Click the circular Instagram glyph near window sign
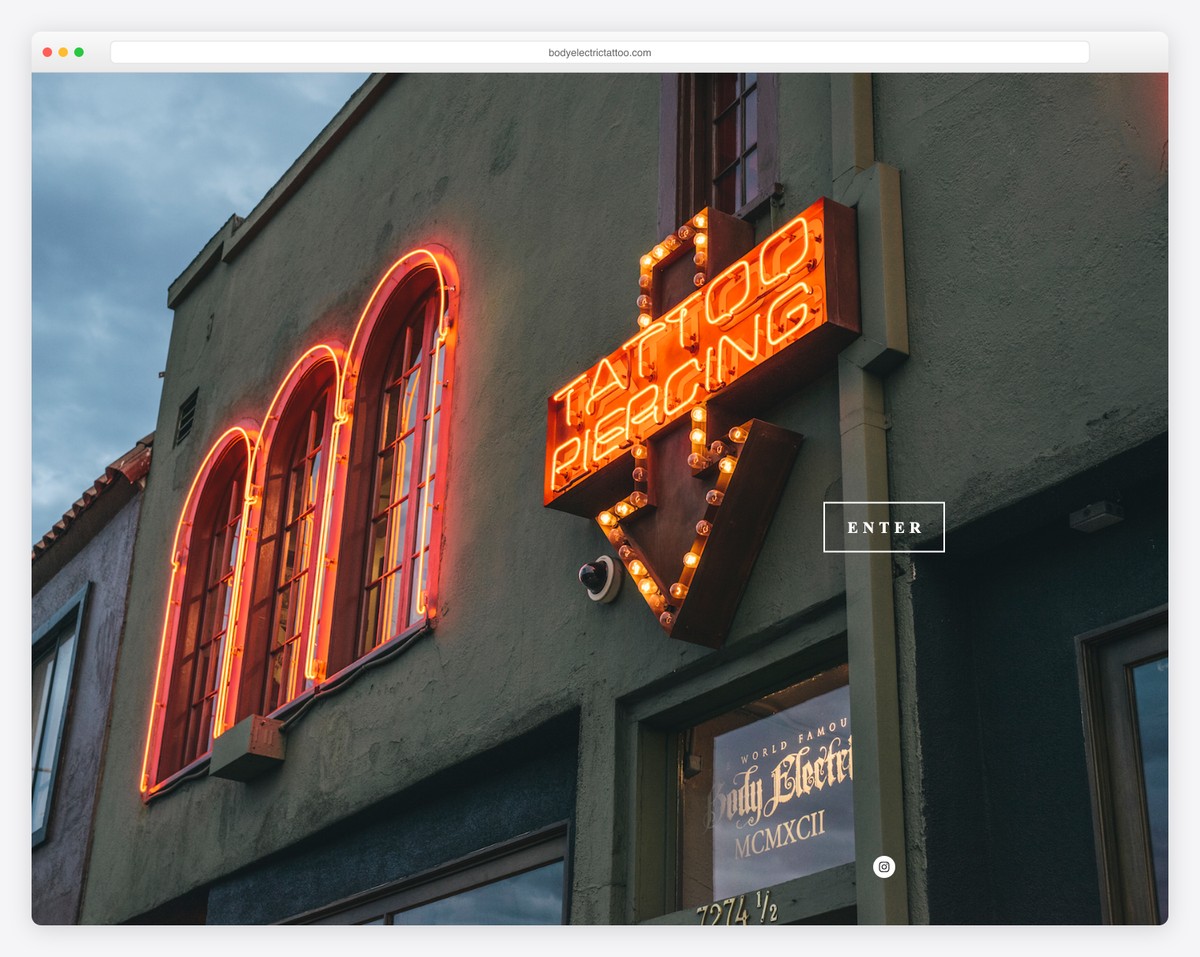Image resolution: width=1200 pixels, height=957 pixels. (x=884, y=867)
